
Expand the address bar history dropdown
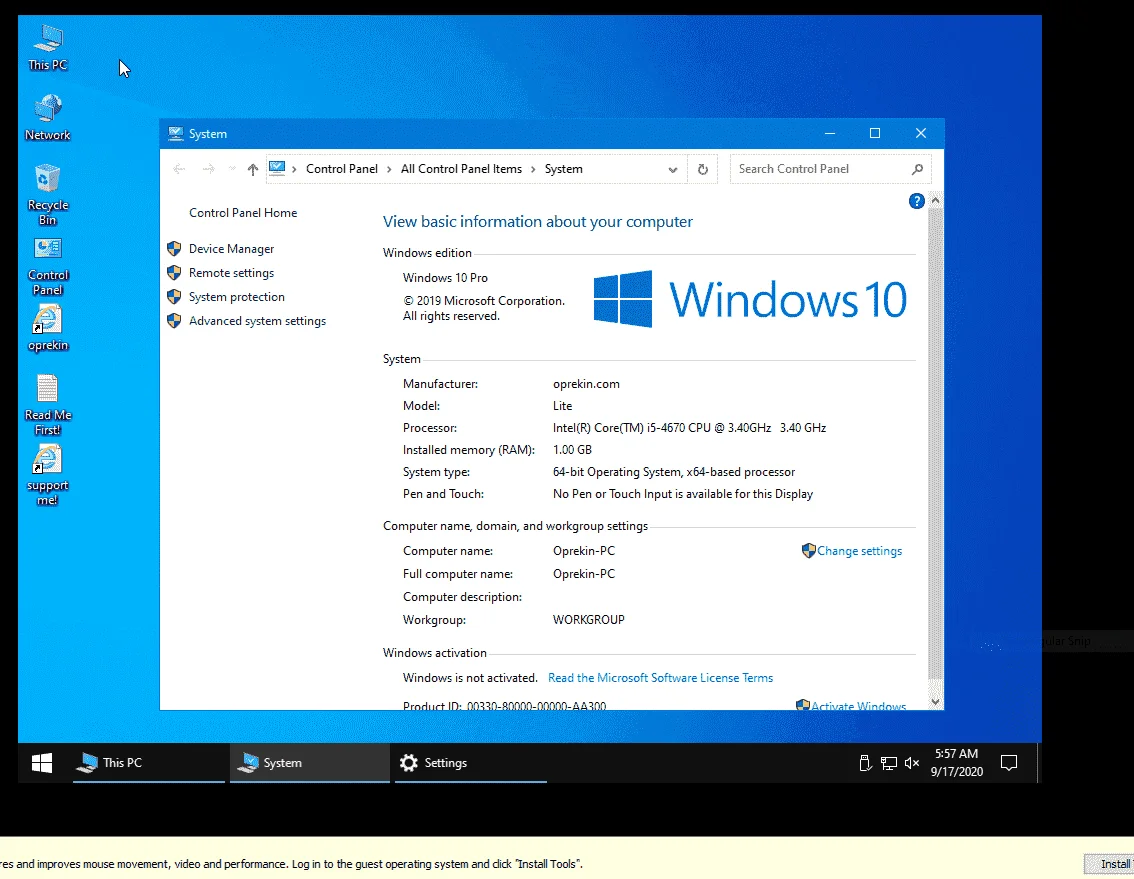click(673, 170)
